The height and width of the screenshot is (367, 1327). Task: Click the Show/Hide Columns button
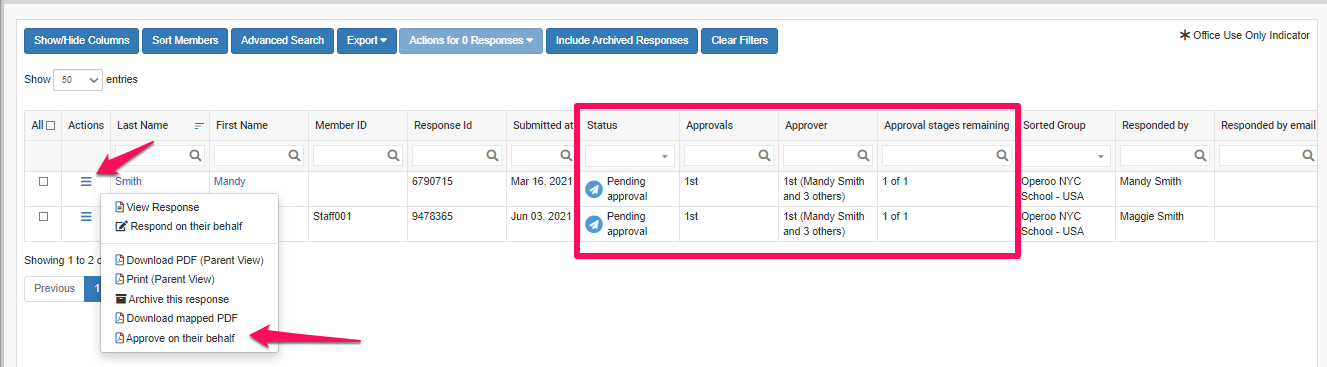(x=82, y=41)
